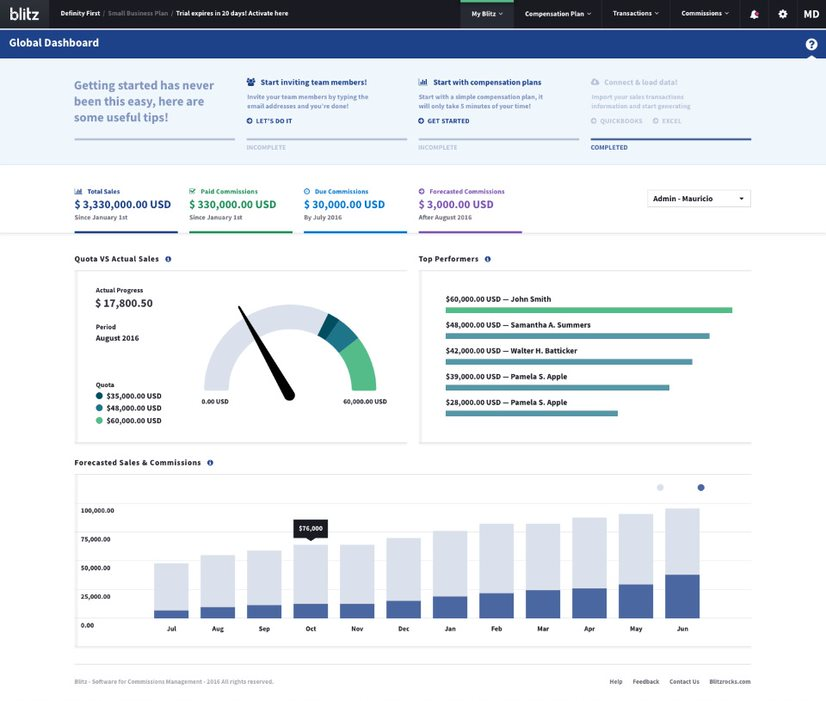Open settings via the gear icon

[x=782, y=14]
